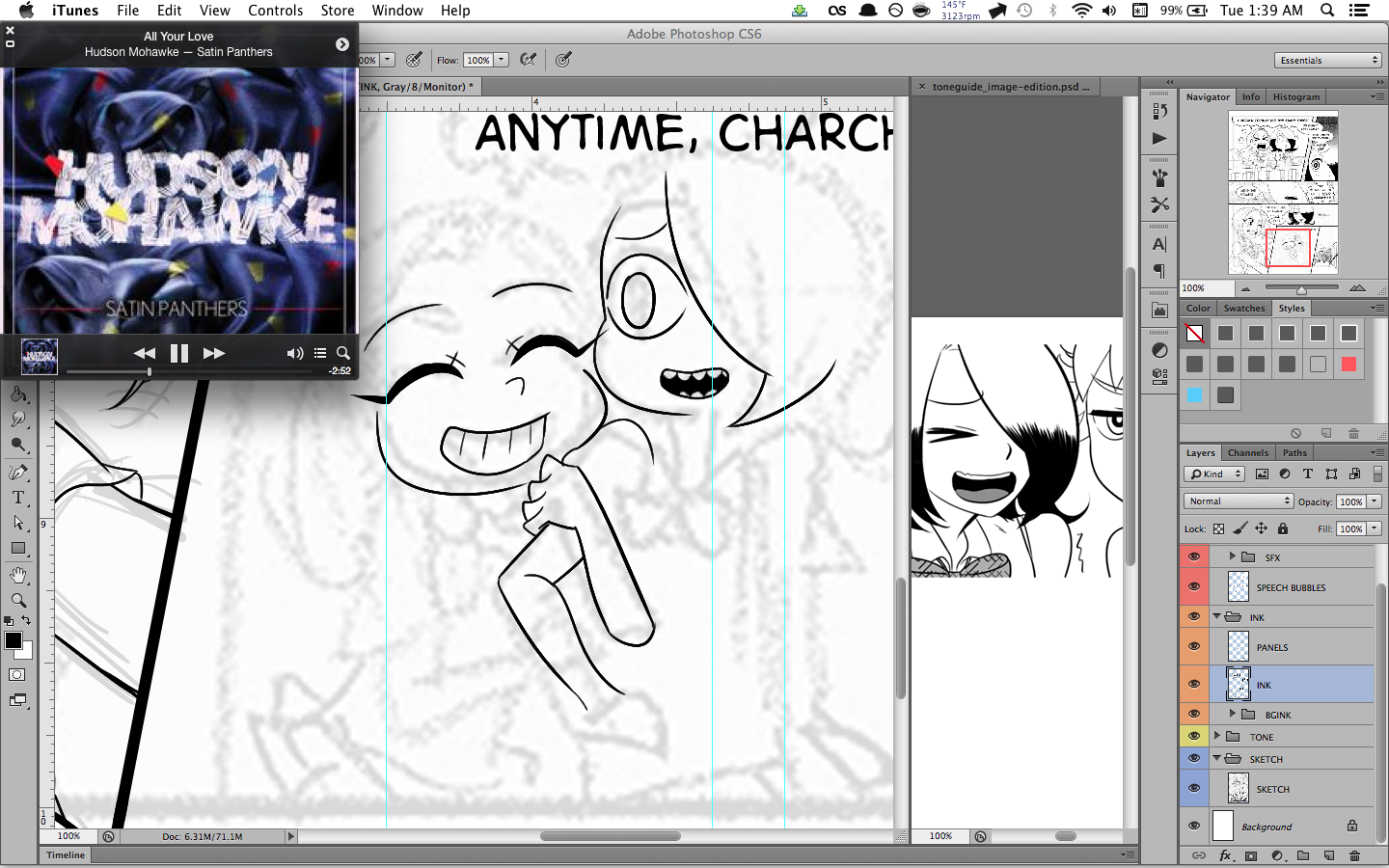This screenshot has height=868, width=1389.
Task: Open the Adjustments panel icon
Action: [x=1159, y=350]
